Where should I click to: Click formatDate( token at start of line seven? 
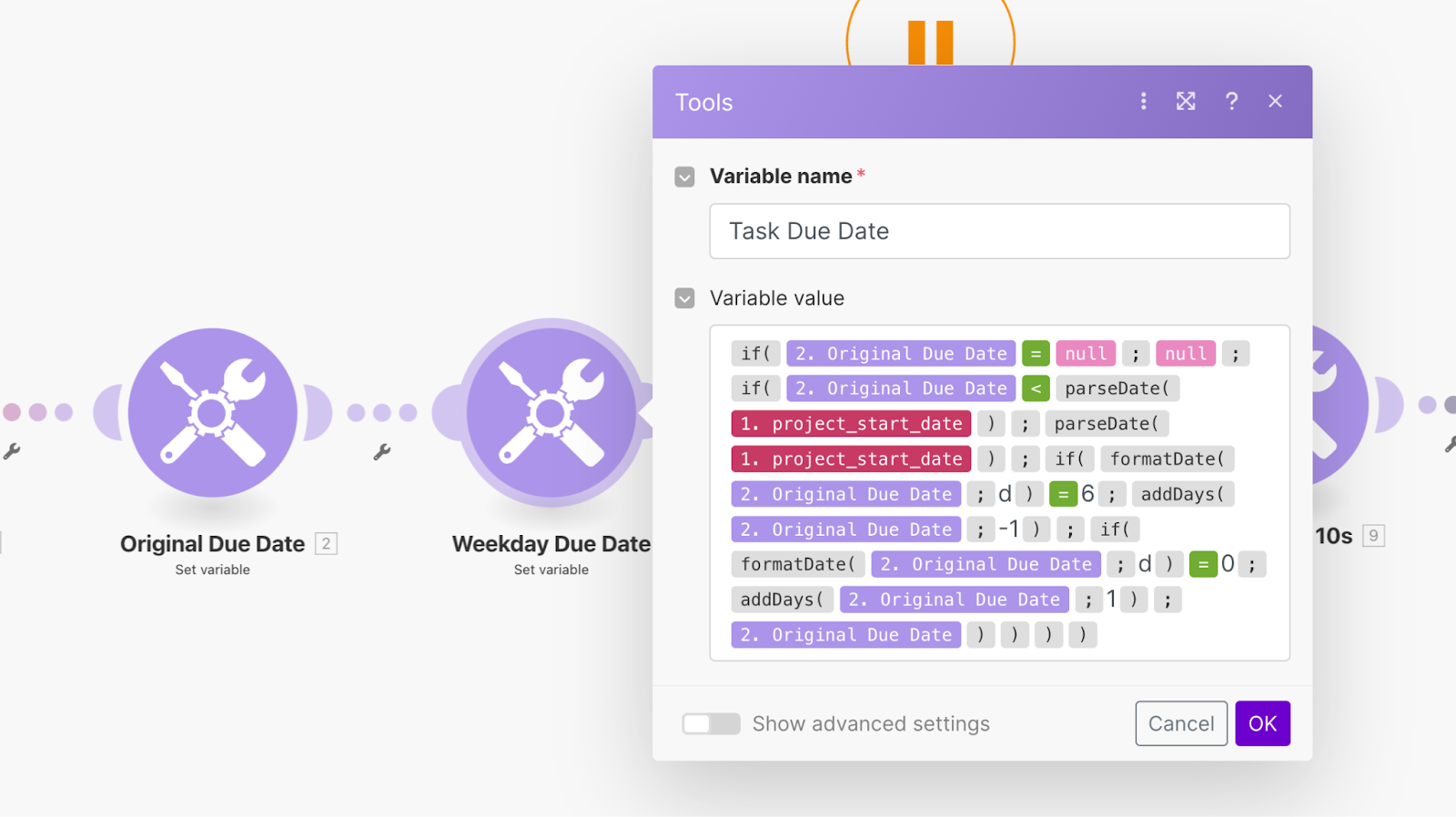[x=798, y=564]
